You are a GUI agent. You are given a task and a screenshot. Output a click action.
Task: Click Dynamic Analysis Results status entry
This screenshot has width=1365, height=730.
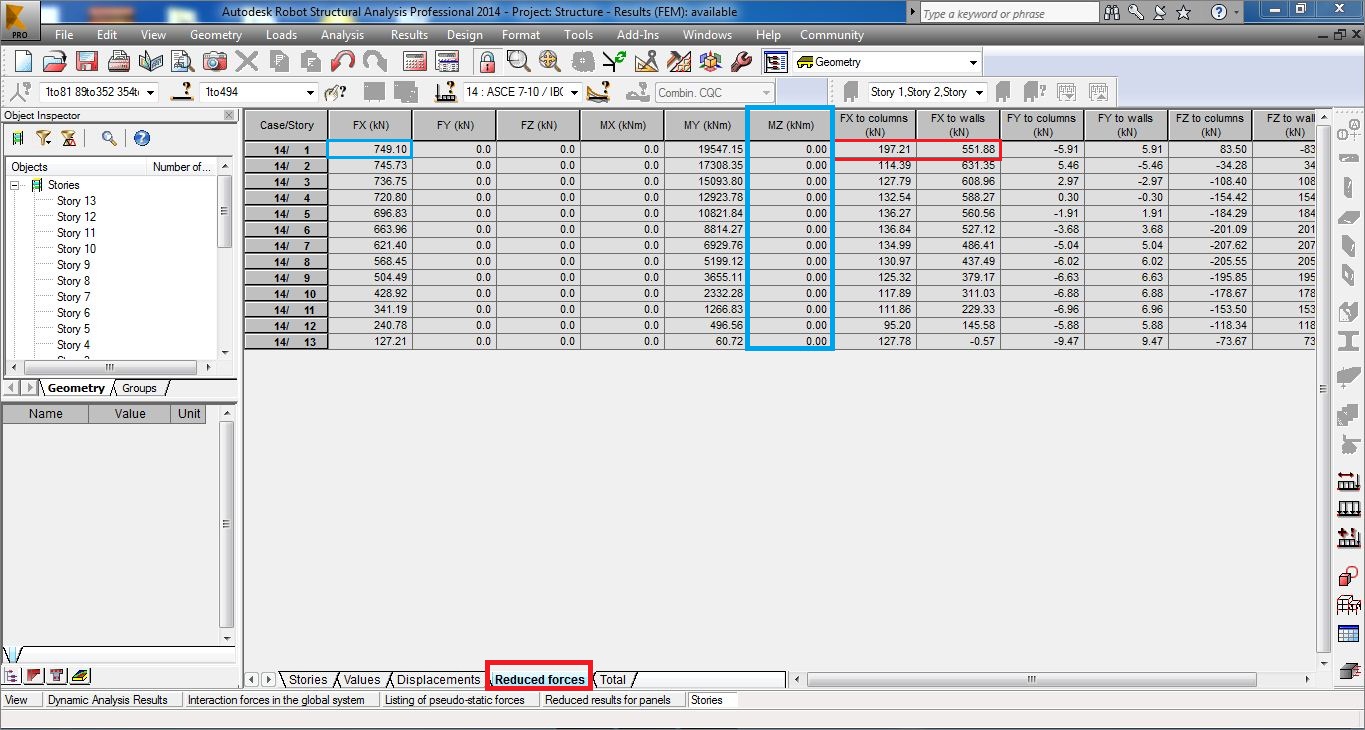click(x=108, y=700)
